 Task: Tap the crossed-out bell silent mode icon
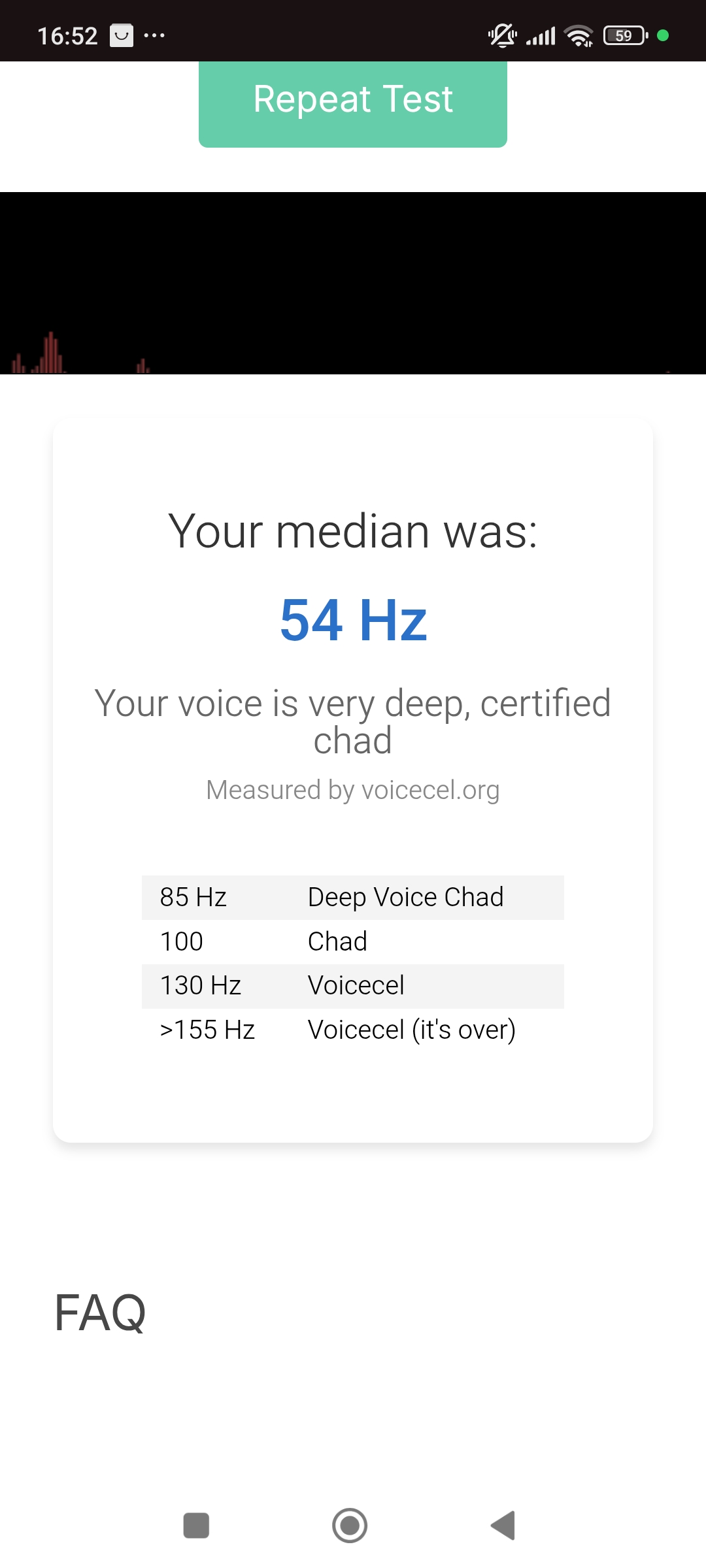(x=502, y=36)
